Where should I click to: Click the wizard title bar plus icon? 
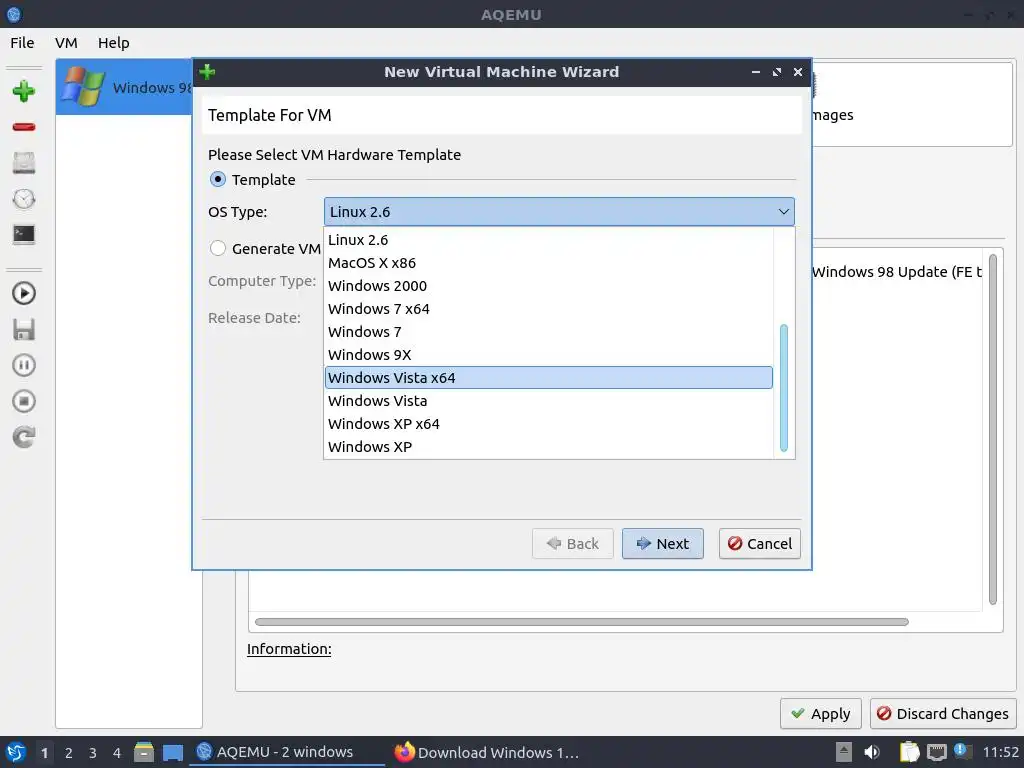pos(208,72)
